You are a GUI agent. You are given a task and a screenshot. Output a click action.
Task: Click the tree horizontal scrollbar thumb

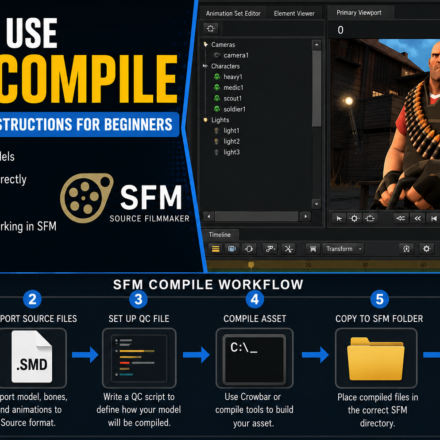257,217
